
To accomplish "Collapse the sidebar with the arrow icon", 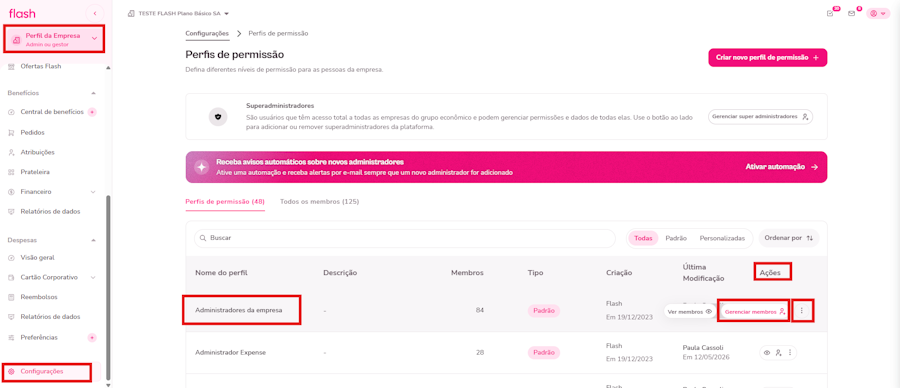I will (94, 13).
